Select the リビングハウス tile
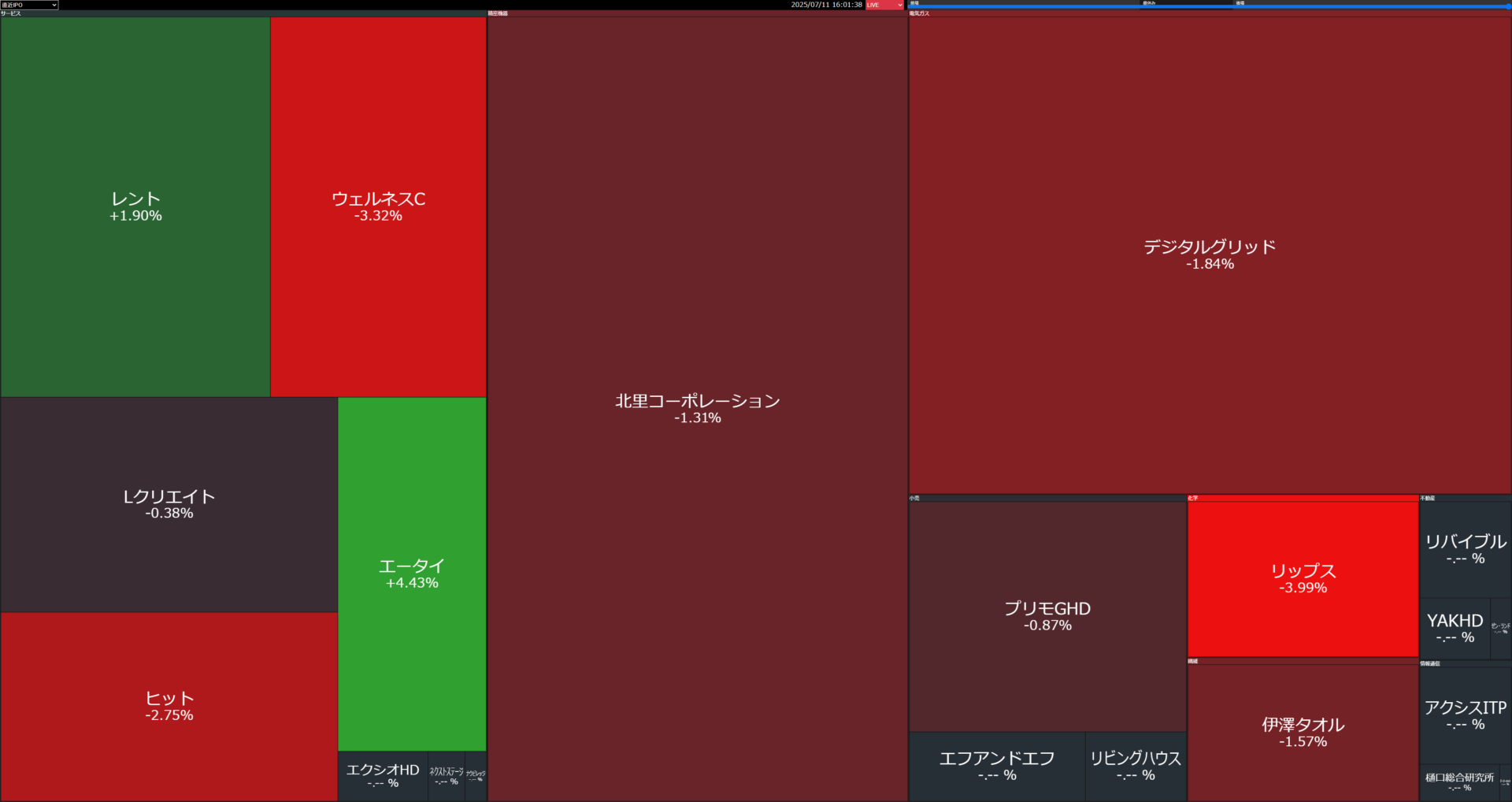The image size is (1512, 802). [1136, 767]
